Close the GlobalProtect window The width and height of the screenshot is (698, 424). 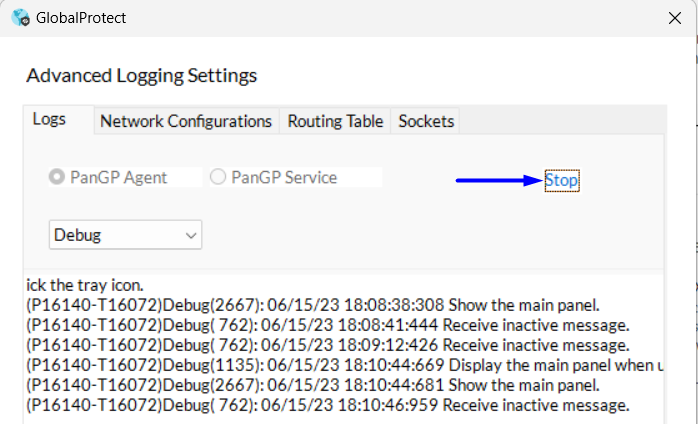[675, 18]
